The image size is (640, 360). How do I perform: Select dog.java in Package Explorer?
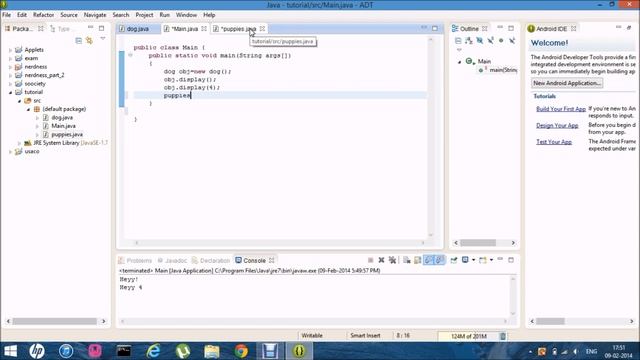[62, 118]
